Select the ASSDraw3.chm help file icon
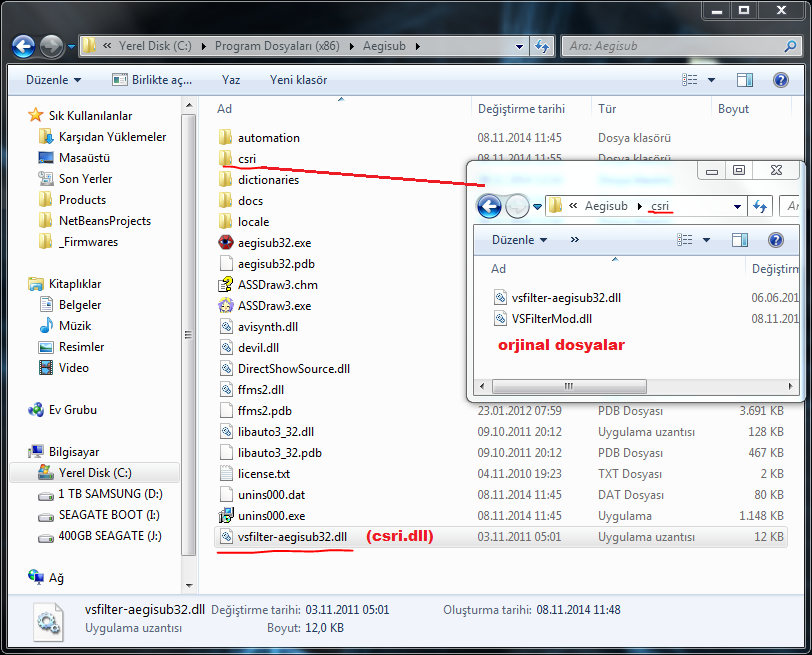This screenshot has height=655, width=812. click(x=226, y=285)
